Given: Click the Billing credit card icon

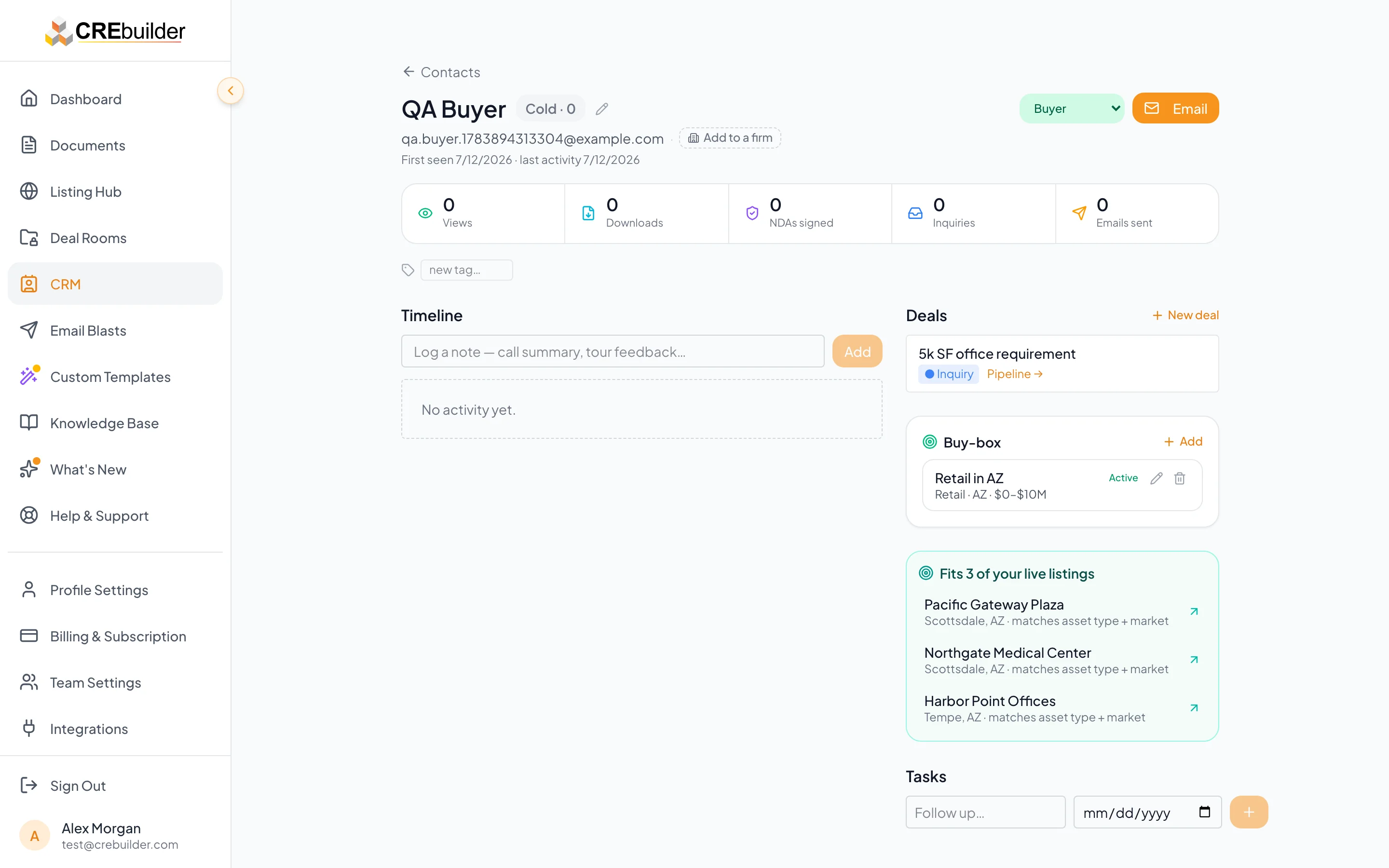Looking at the screenshot, I should coord(29,636).
